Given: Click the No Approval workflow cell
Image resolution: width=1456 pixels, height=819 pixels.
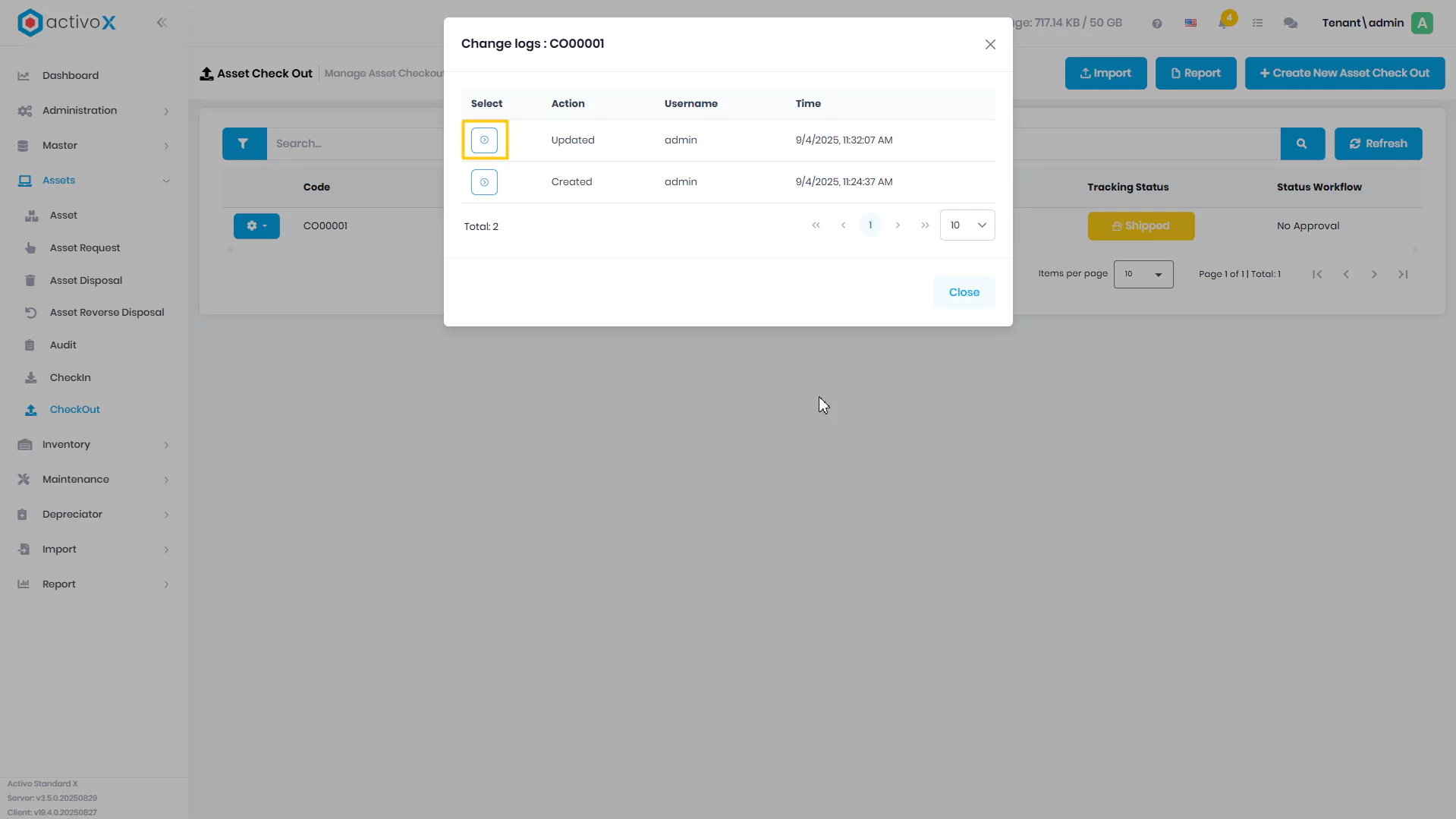Looking at the screenshot, I should 1308,226.
